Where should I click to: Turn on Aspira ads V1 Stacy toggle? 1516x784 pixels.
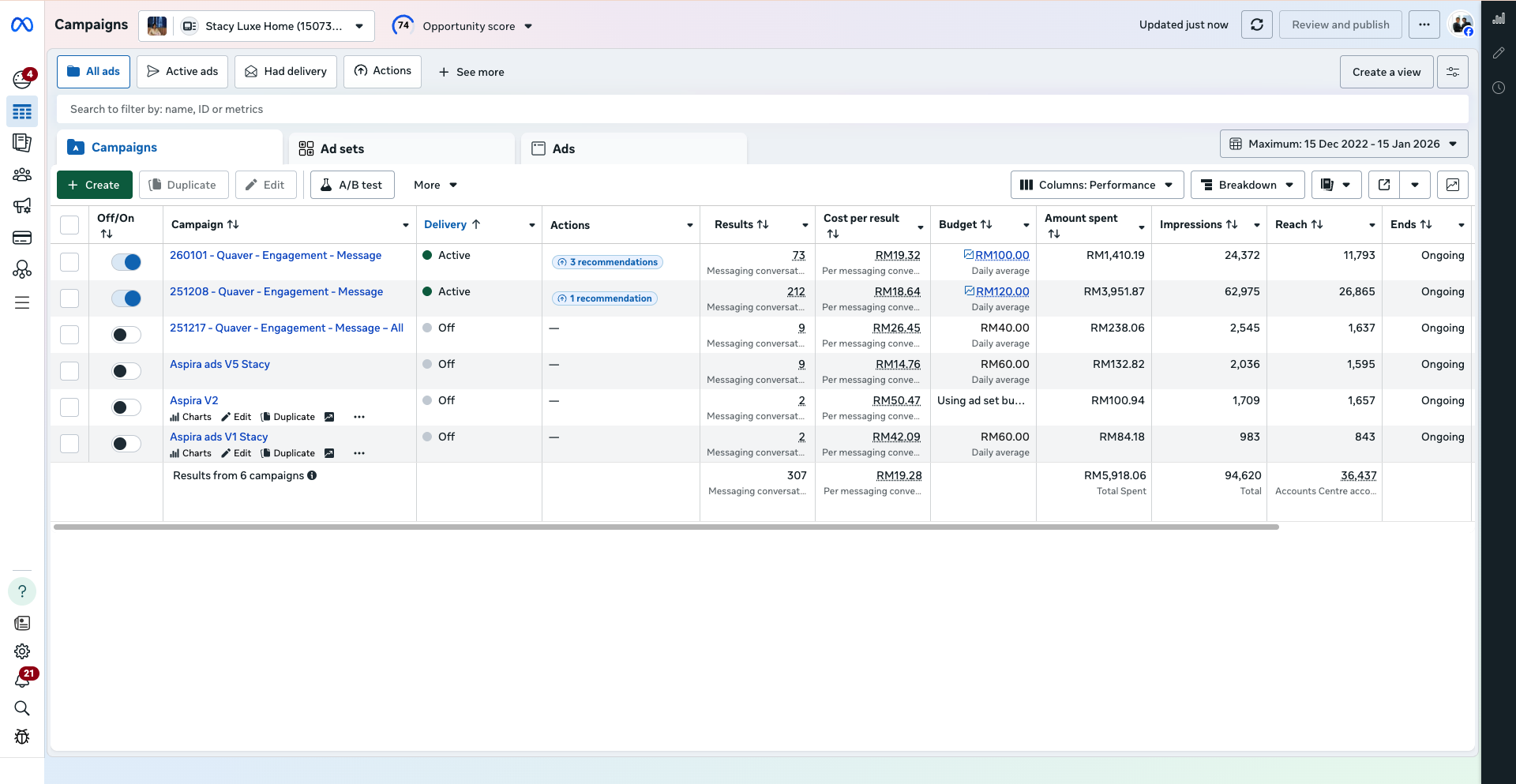(x=126, y=444)
